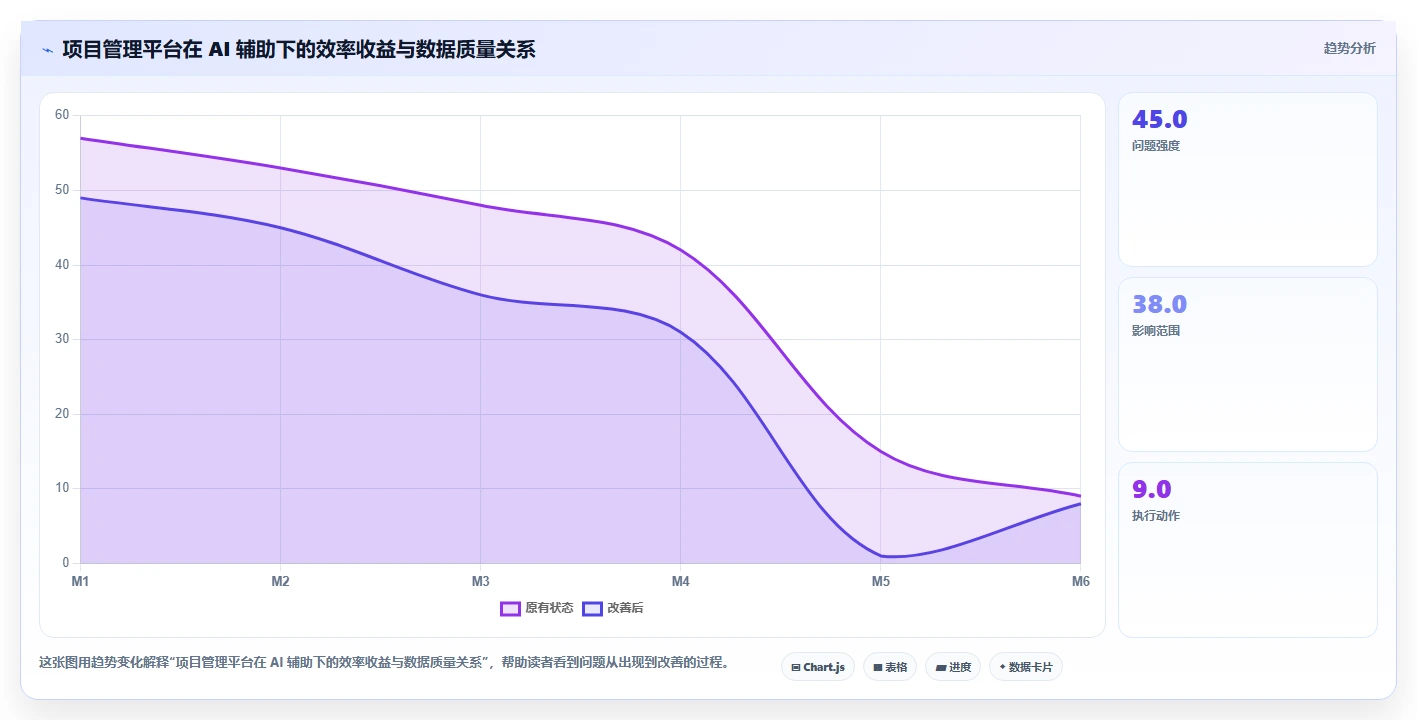Toggle the 改善后 legend swatch

[x=592, y=609]
